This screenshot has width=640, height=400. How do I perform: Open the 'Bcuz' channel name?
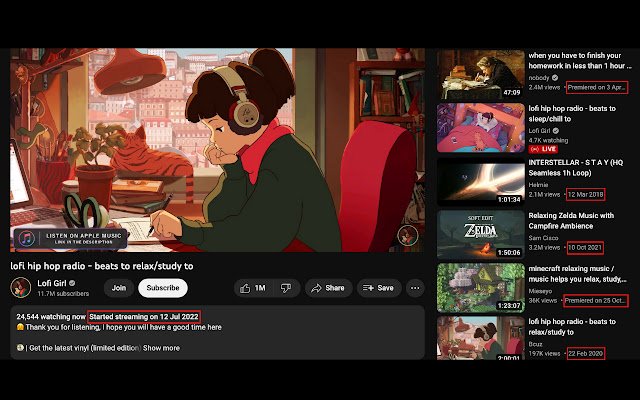click(535, 344)
